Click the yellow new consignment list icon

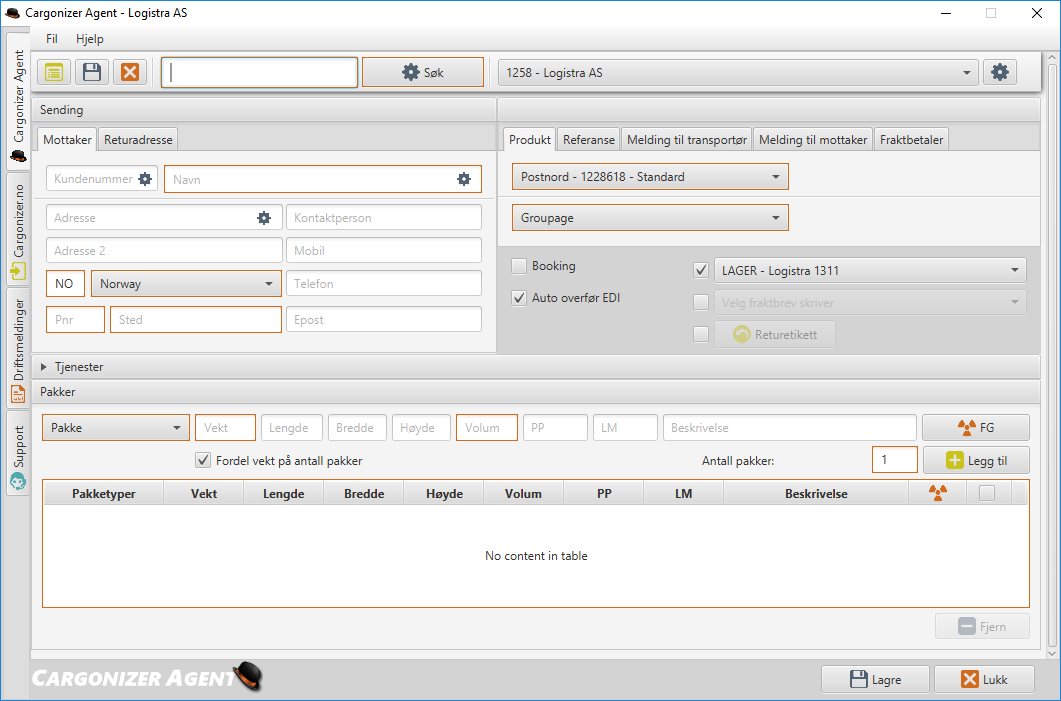(54, 72)
